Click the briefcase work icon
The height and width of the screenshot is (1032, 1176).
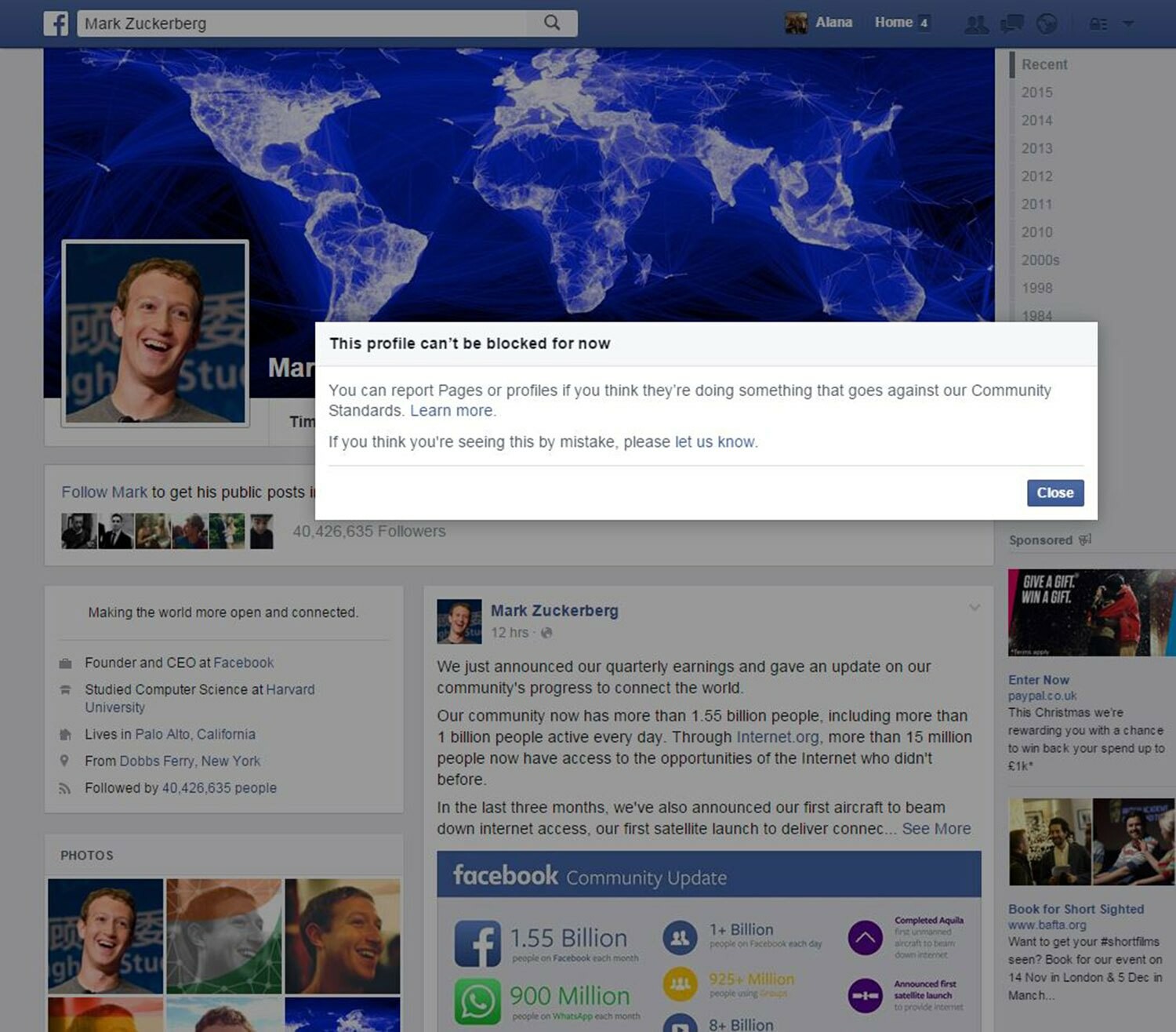coord(65,663)
